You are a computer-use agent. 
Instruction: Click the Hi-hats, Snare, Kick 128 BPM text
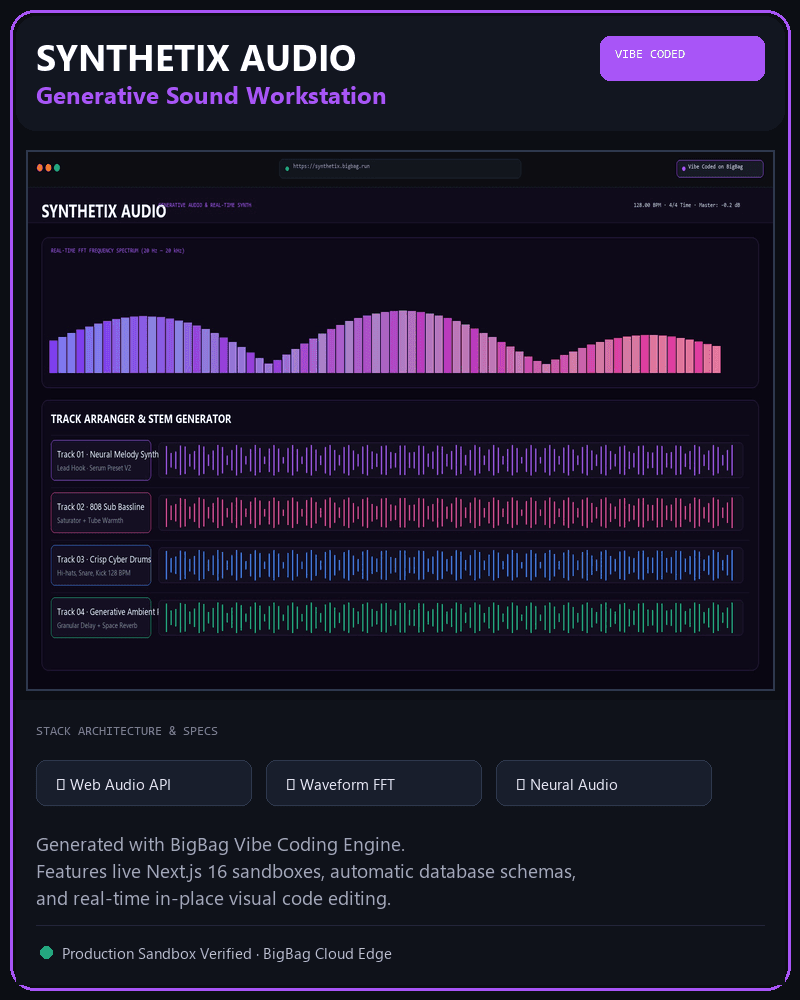coord(94,573)
